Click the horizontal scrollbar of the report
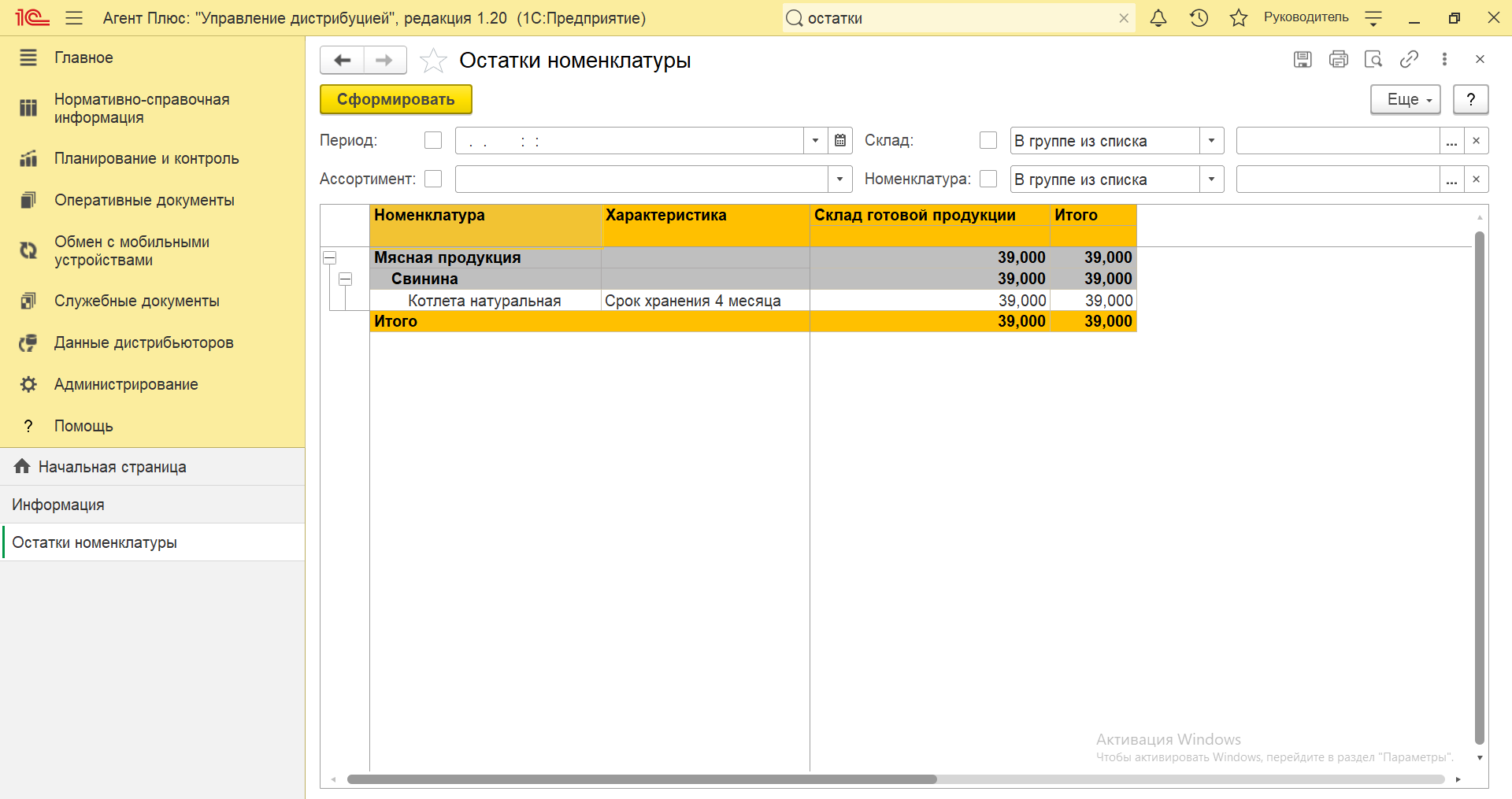Viewport: 1512px width, 799px height. coord(642,779)
